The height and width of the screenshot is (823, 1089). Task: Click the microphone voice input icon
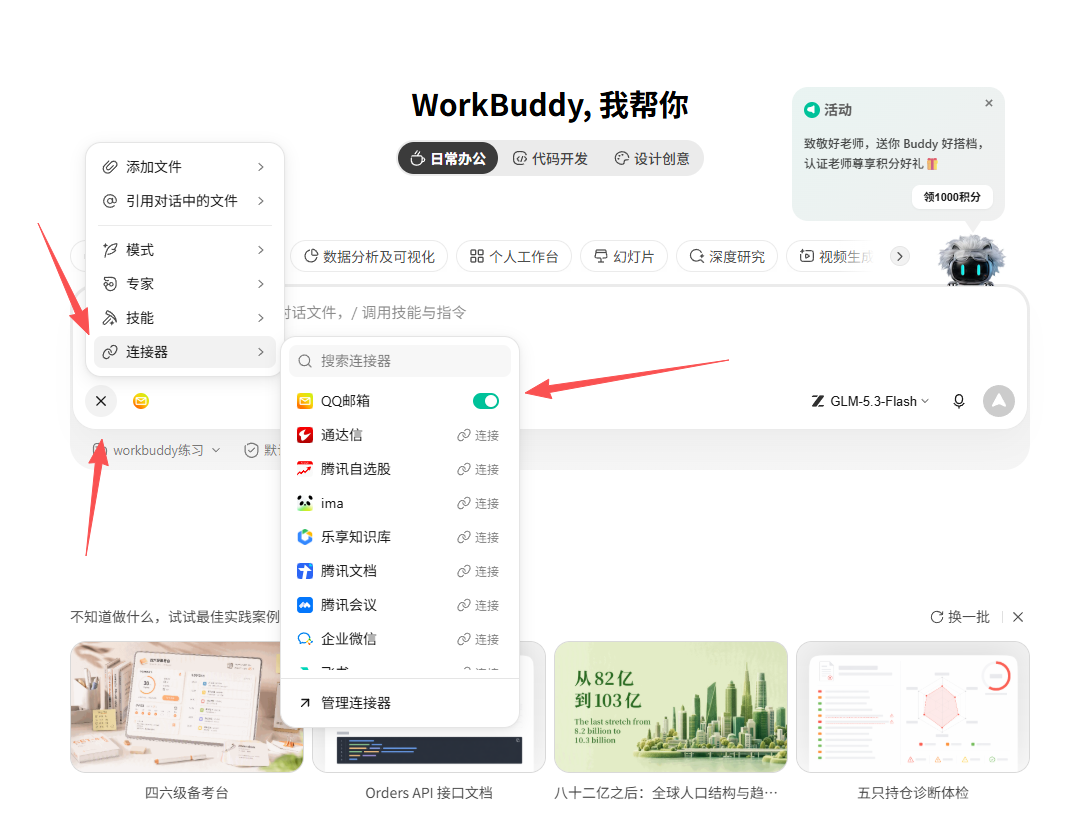point(959,401)
